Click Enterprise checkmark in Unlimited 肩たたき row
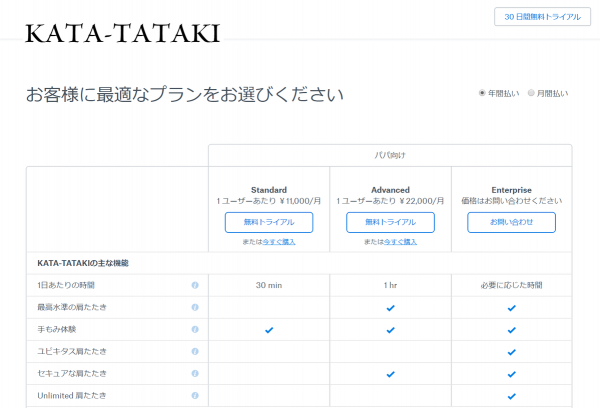 [x=512, y=396]
